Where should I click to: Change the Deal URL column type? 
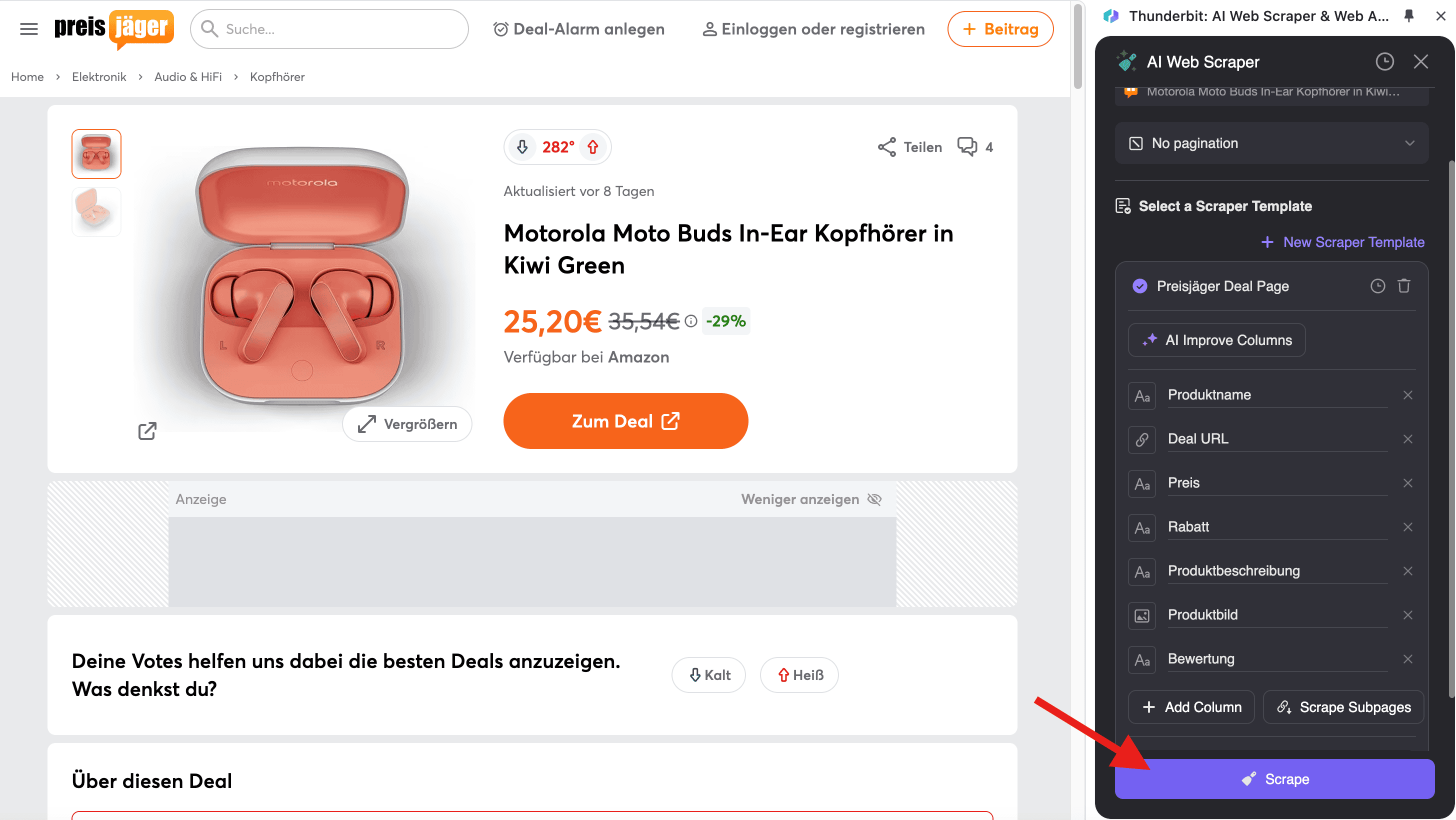(1141, 439)
